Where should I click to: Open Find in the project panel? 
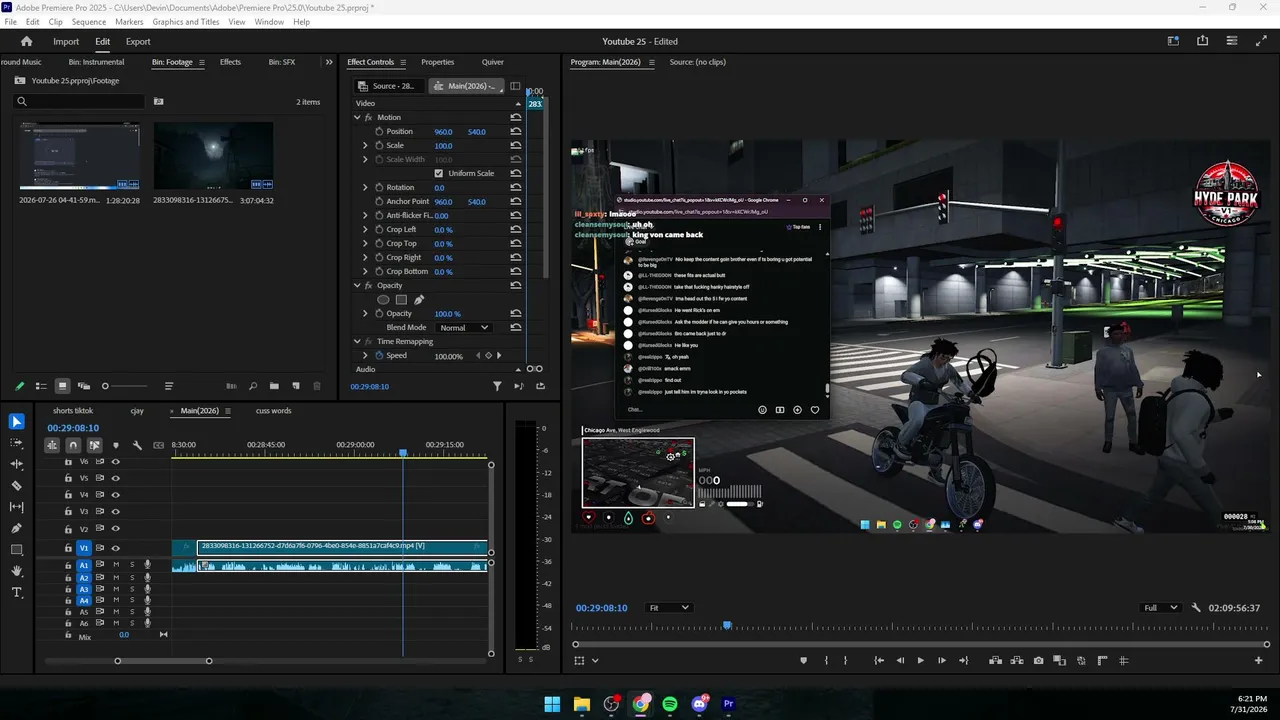pyautogui.click(x=252, y=386)
